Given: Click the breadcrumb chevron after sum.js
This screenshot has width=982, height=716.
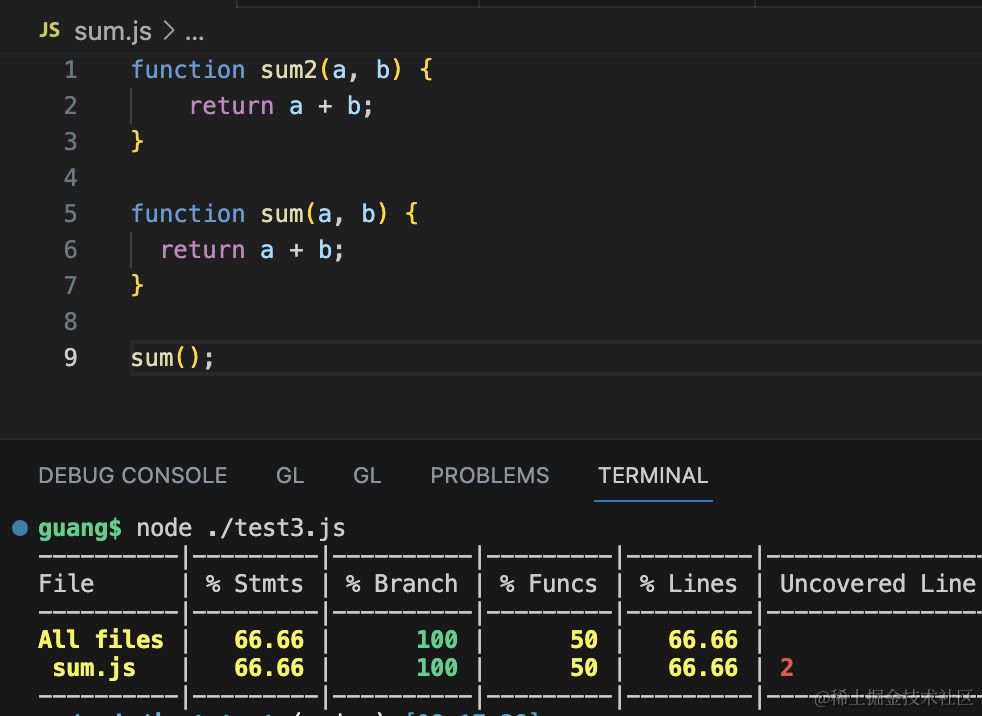Looking at the screenshot, I should point(168,31).
